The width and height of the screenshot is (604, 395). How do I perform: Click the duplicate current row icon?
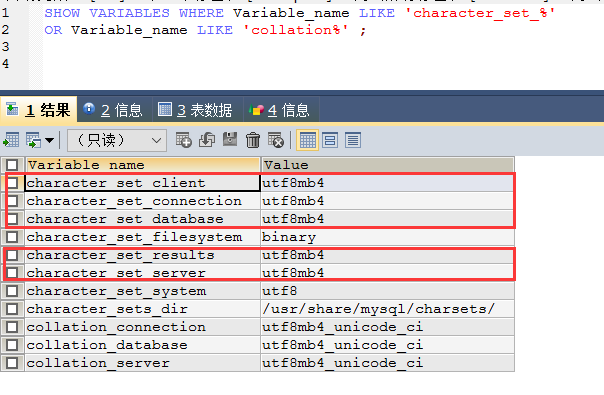pyautogui.click(x=207, y=140)
